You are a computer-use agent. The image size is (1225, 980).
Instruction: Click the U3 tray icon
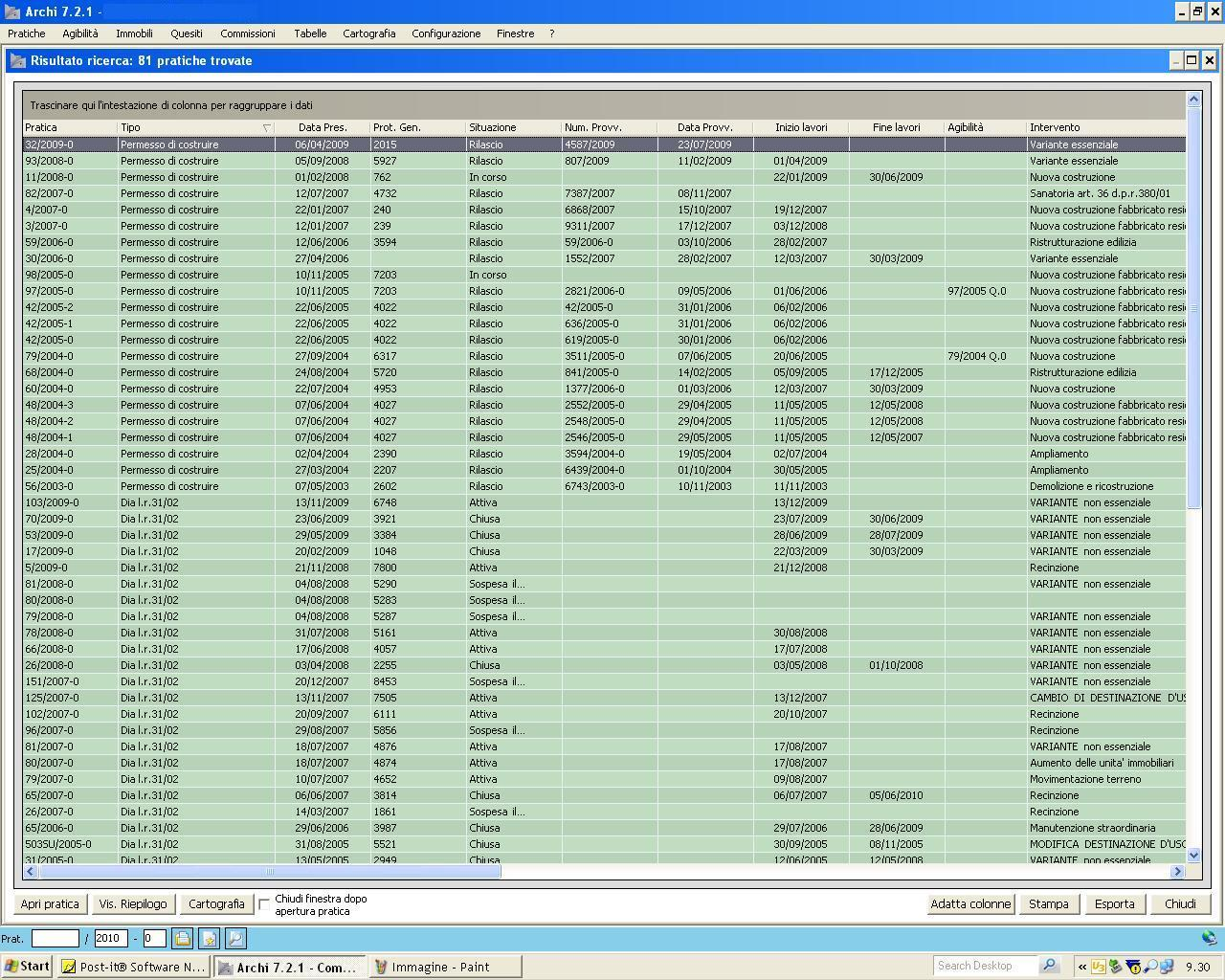(x=1099, y=967)
